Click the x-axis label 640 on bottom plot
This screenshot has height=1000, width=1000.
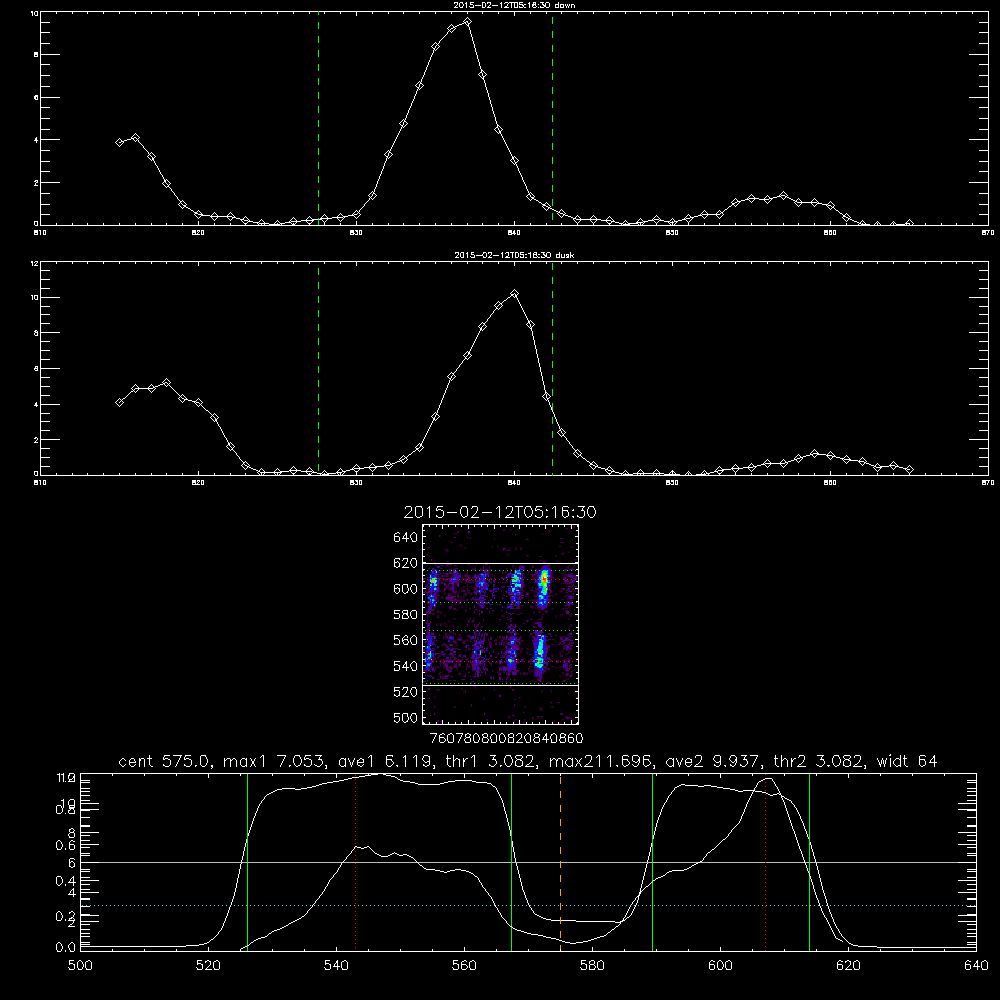(x=976, y=966)
